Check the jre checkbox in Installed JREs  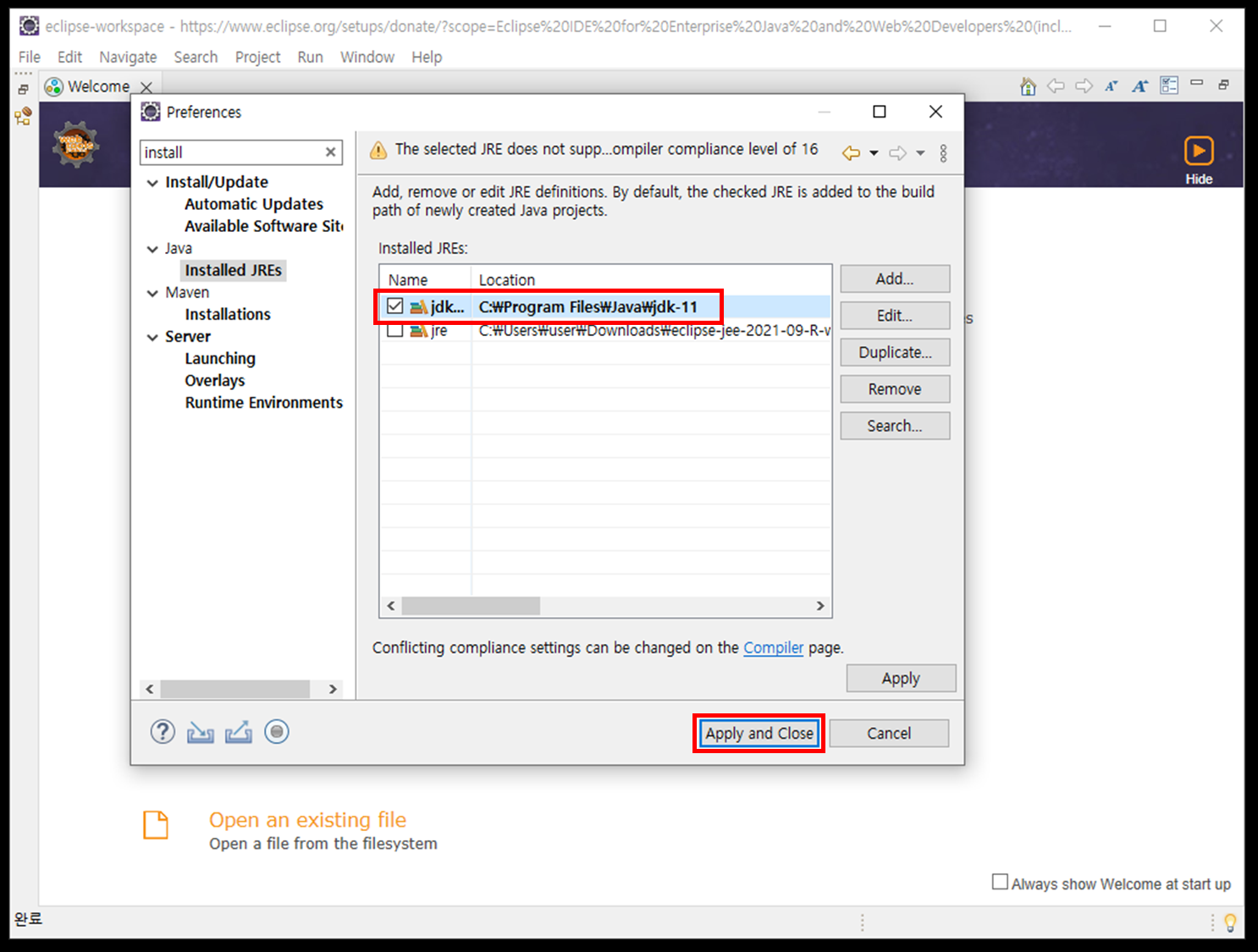[x=395, y=331]
